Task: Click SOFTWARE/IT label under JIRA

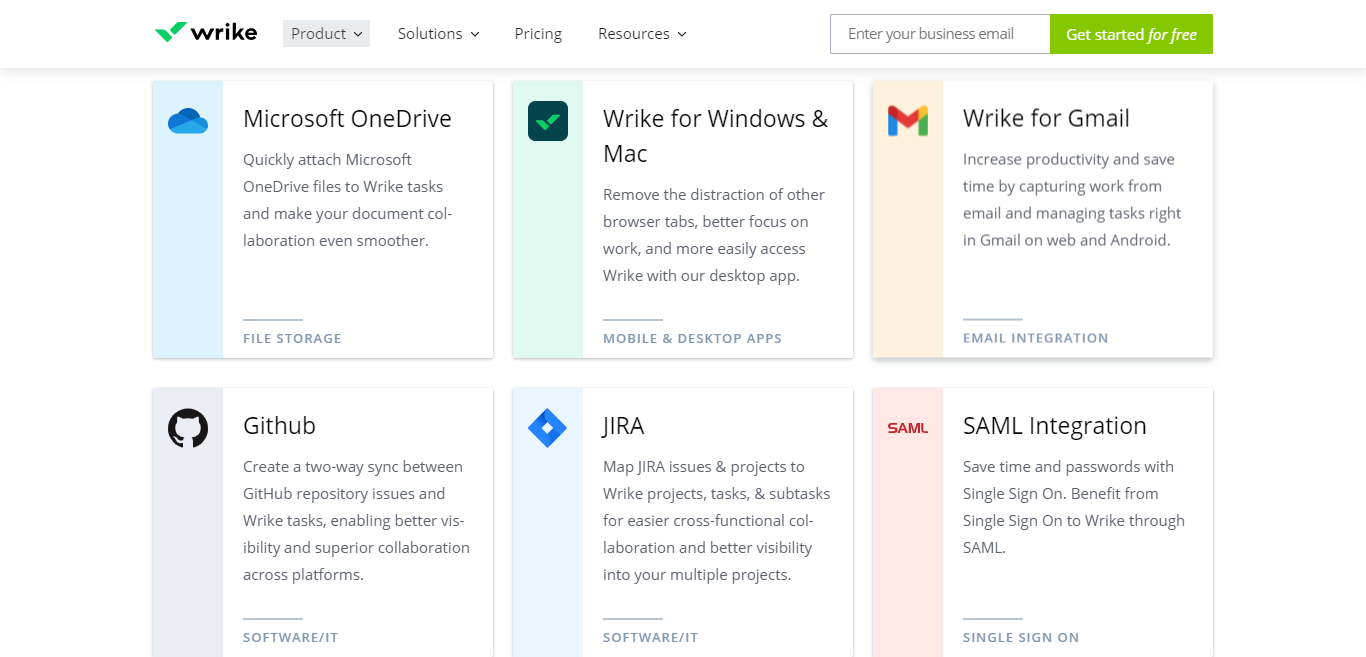Action: [650, 637]
